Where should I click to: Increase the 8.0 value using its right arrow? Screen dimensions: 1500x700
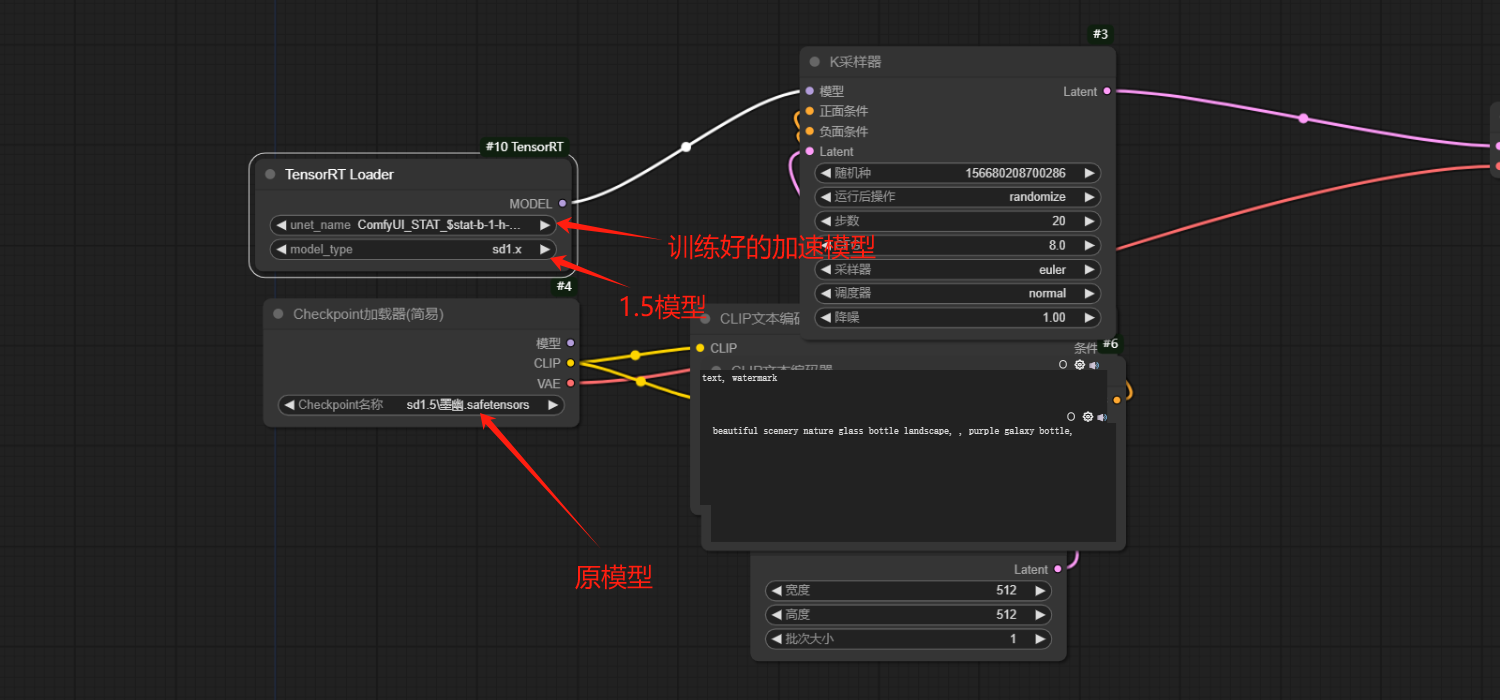tap(1089, 245)
